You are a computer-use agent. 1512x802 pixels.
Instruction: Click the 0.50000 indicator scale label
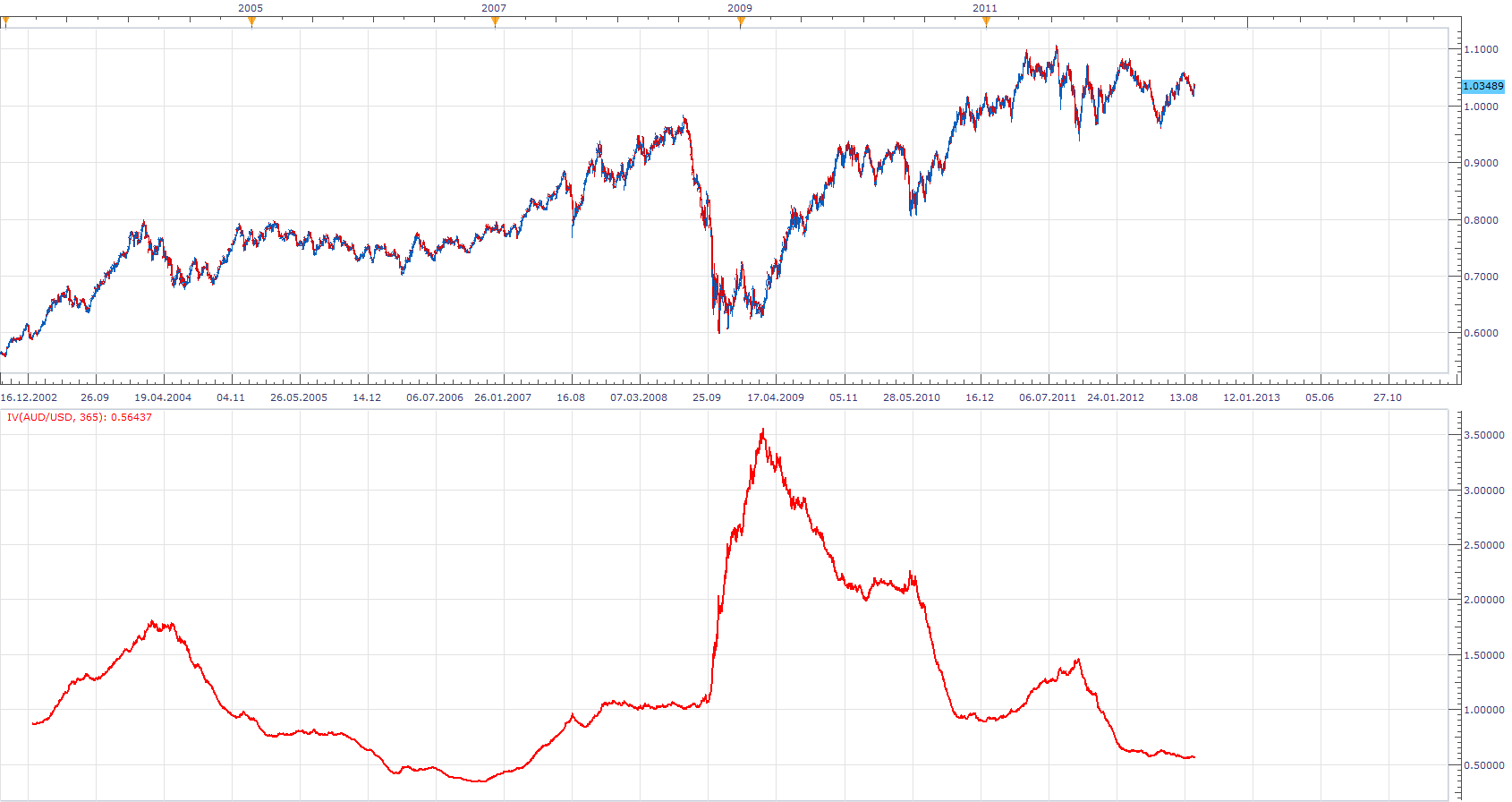point(1484,765)
